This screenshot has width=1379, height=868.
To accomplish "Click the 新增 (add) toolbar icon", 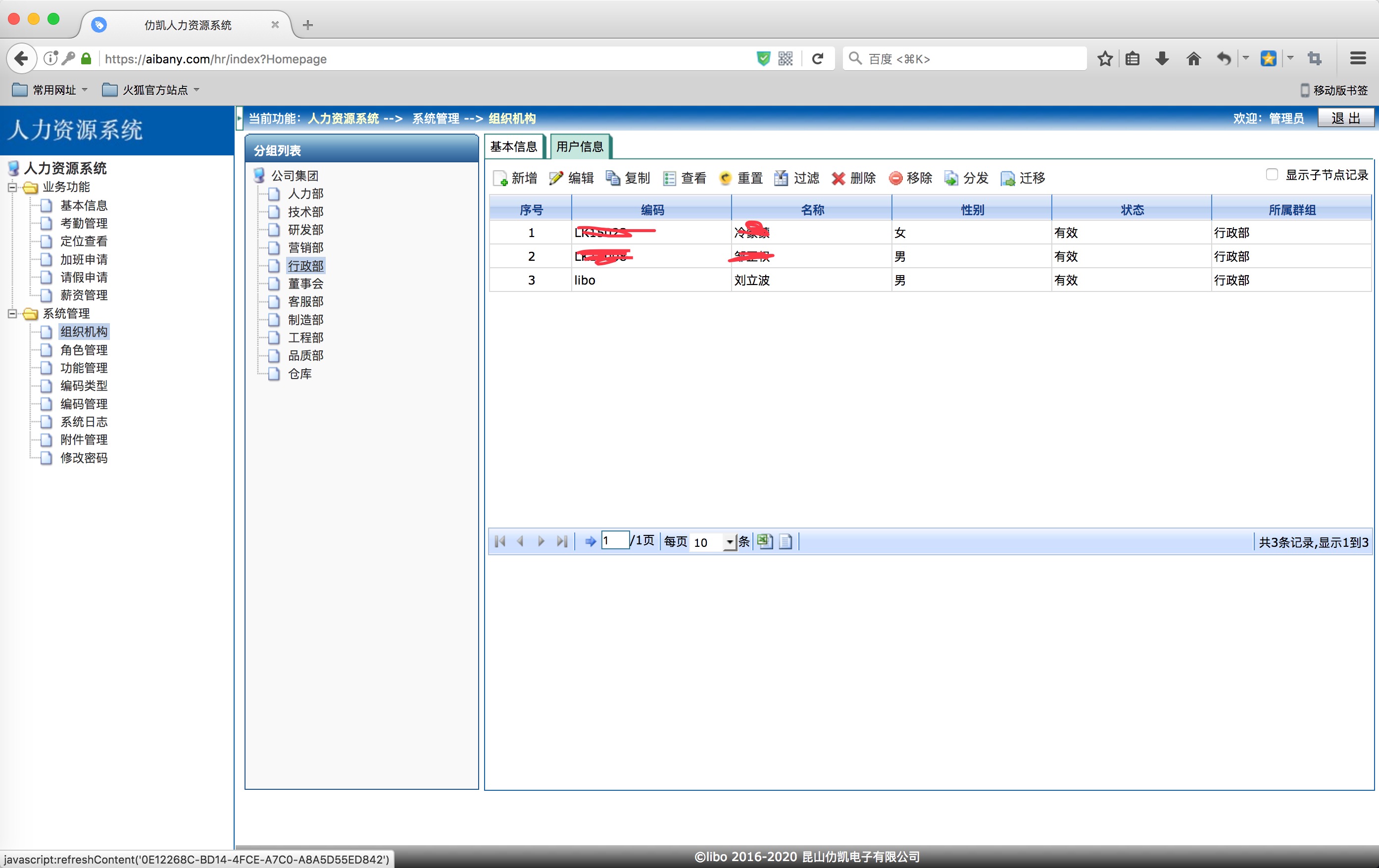I will 500,178.
